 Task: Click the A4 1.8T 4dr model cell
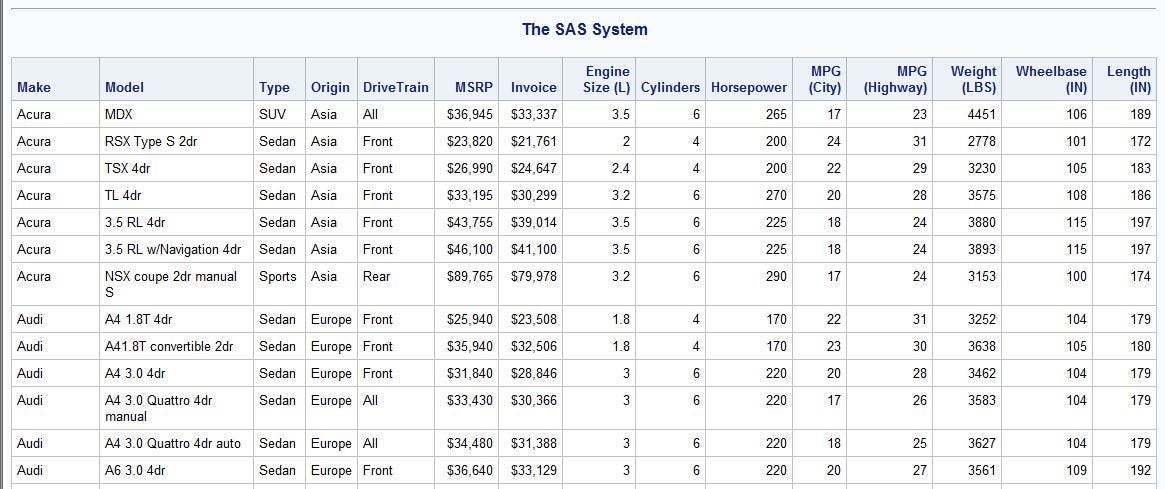177,320
